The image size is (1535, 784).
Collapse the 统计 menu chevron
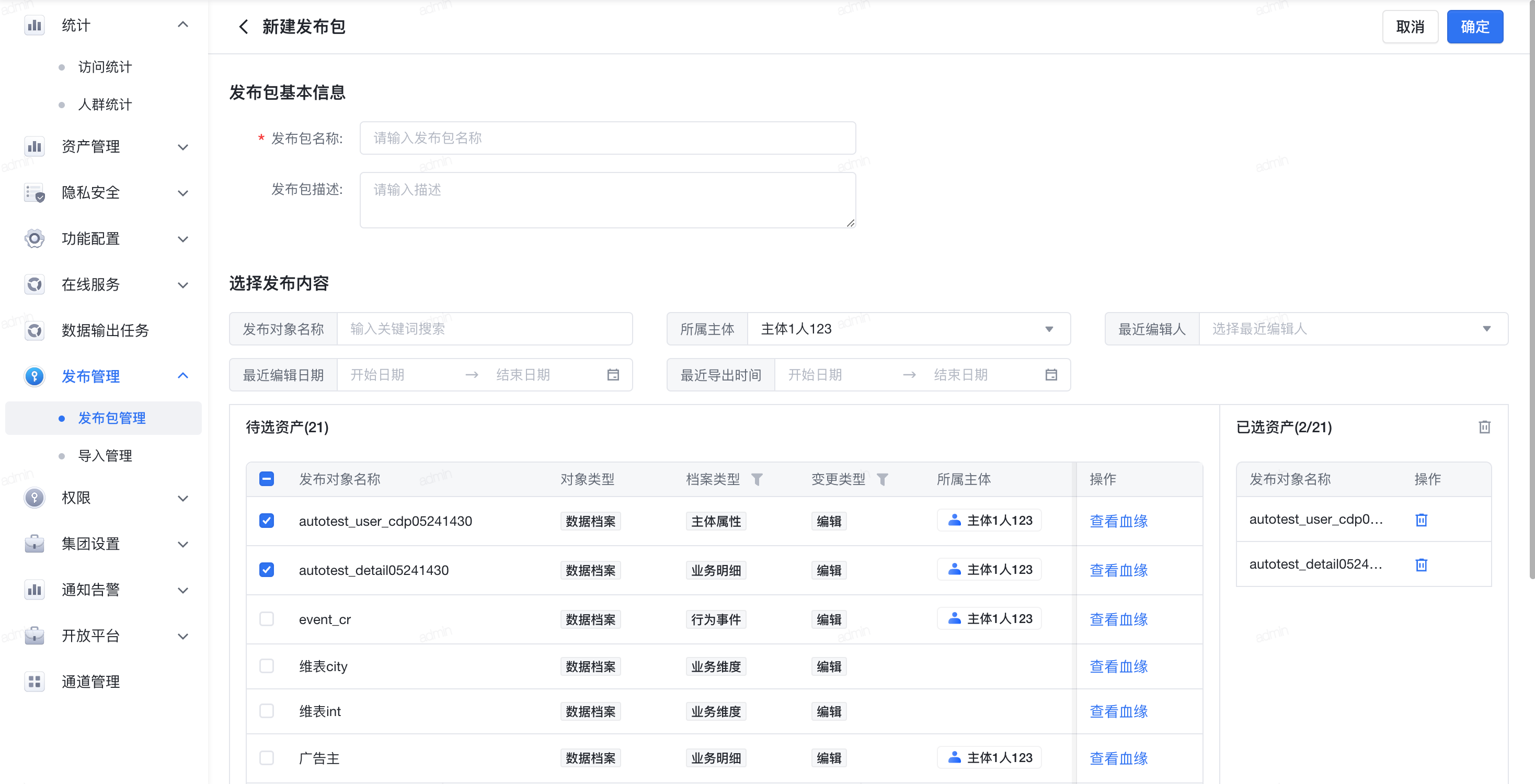pyautogui.click(x=183, y=25)
